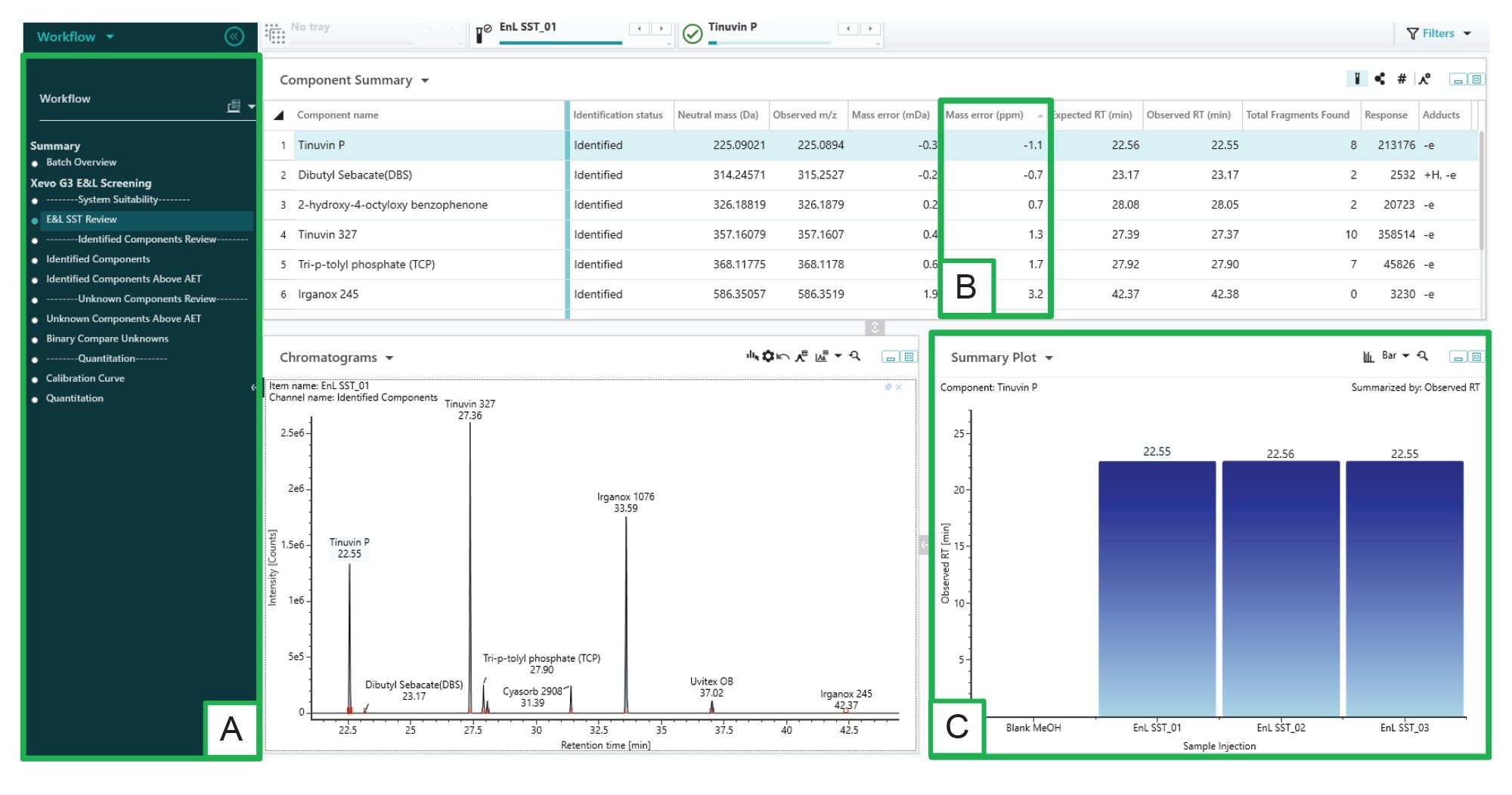1512x795 pixels.
Task: Click chromatogram peak annotation icon
Action: pos(801,356)
